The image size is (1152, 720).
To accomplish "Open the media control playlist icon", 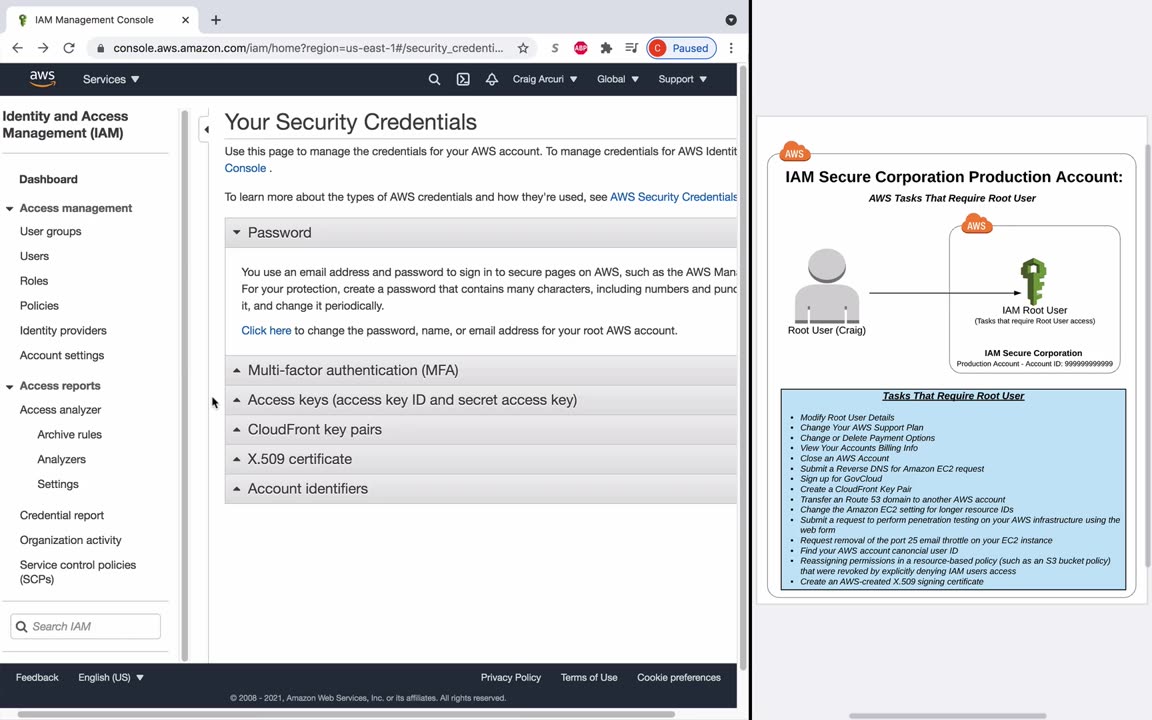I will pos(631,48).
